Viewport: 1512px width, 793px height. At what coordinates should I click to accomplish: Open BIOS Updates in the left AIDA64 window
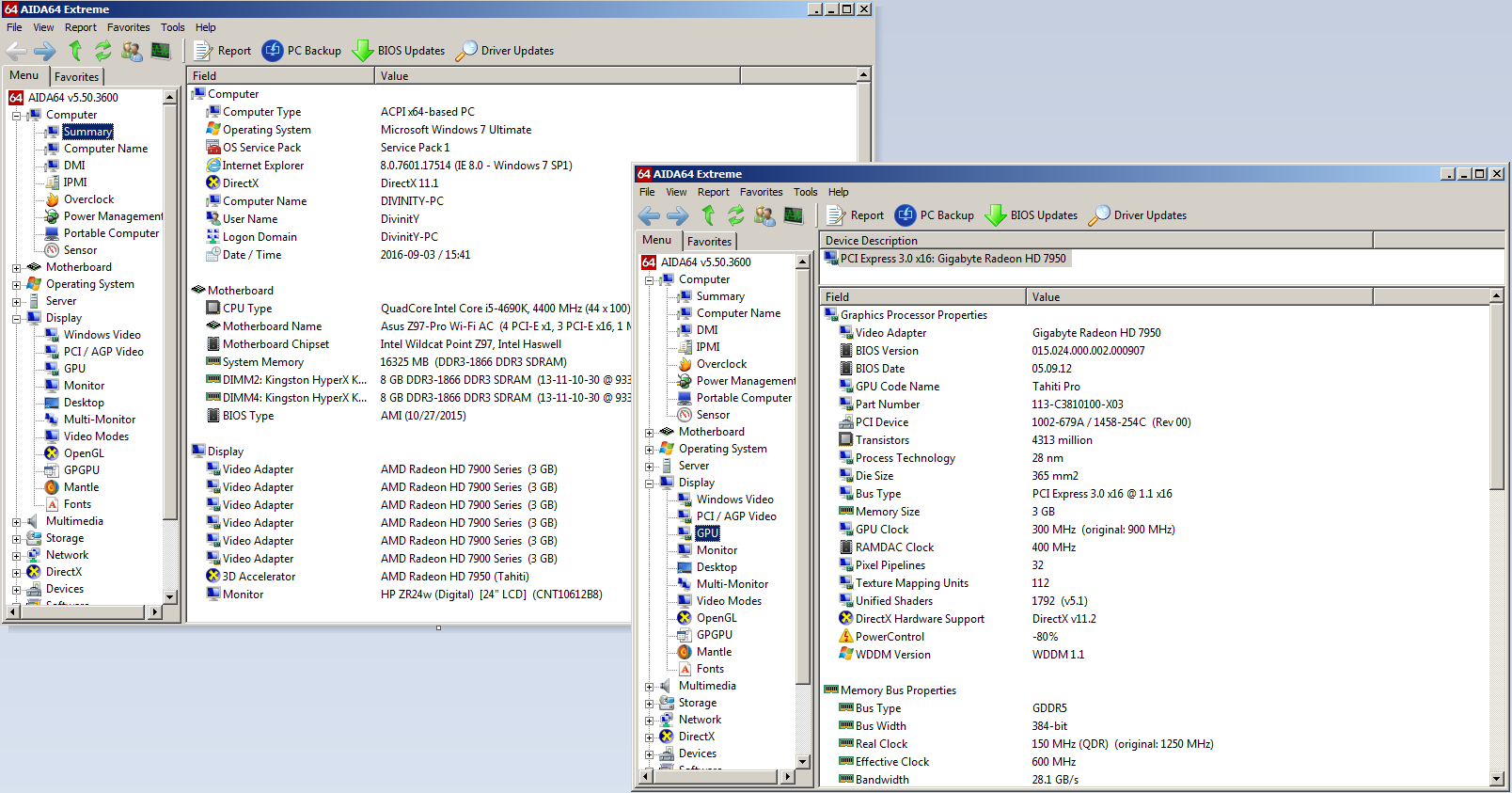pyautogui.click(x=399, y=51)
